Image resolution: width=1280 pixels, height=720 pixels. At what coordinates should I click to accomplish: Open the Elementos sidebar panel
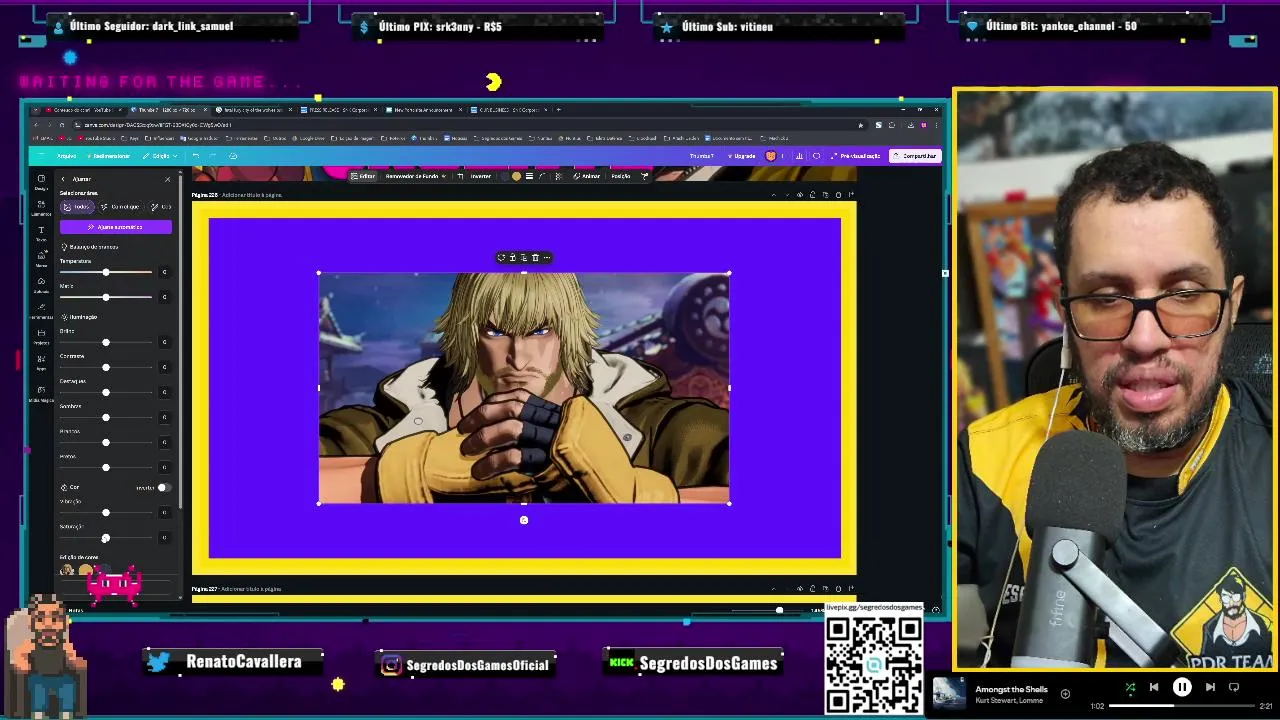(41, 208)
